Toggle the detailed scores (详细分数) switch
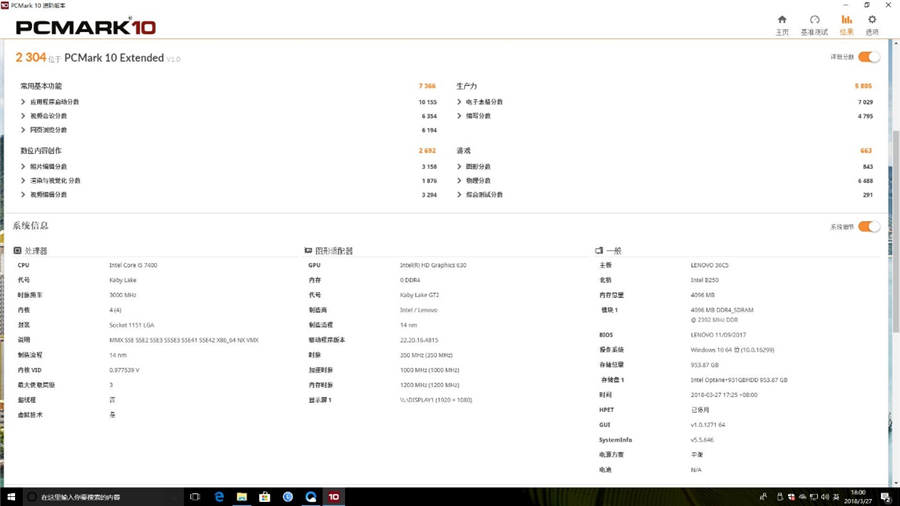This screenshot has width=900, height=506. [x=868, y=58]
